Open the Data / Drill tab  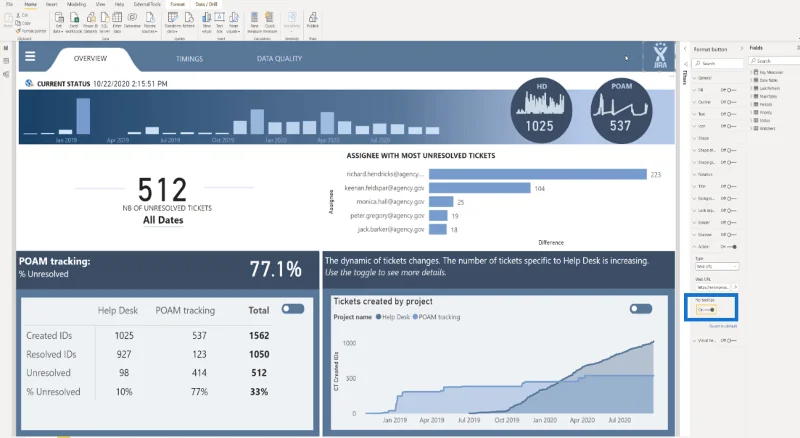tap(207, 4)
